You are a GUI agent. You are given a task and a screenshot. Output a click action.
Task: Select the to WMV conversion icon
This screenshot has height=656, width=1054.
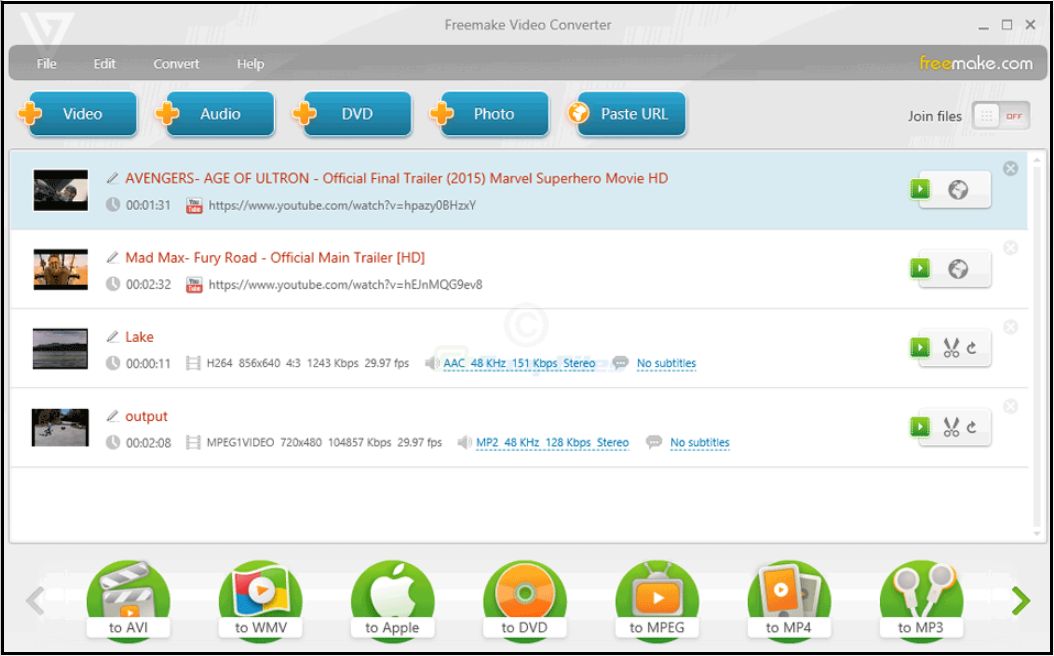click(259, 601)
